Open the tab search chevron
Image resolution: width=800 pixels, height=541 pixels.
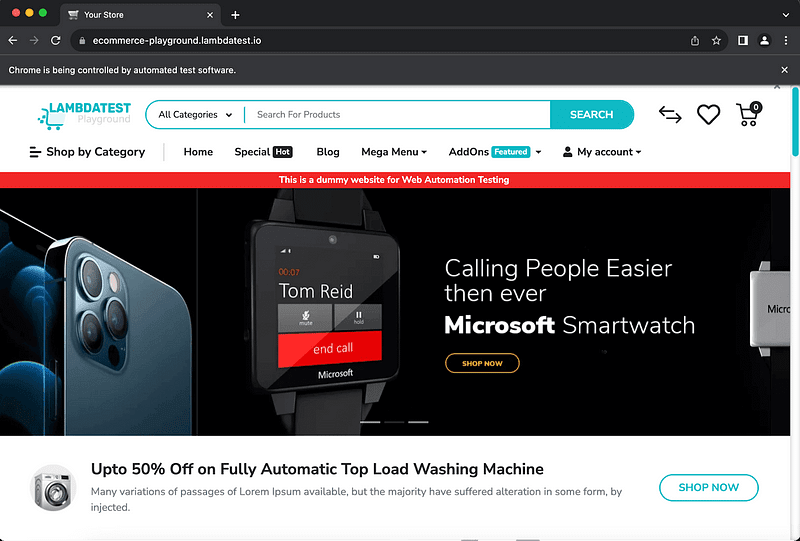click(x=786, y=15)
